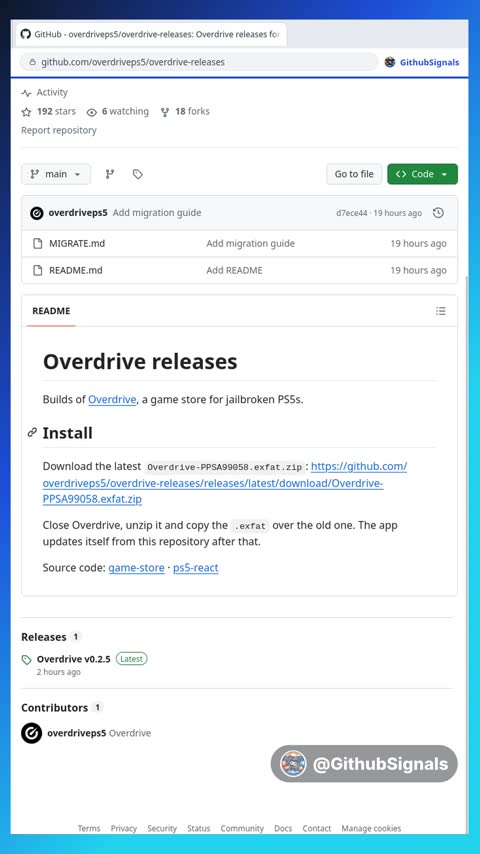This screenshot has height=854, width=480.
Task: Open the Contributors heading link
Action: click(54, 707)
